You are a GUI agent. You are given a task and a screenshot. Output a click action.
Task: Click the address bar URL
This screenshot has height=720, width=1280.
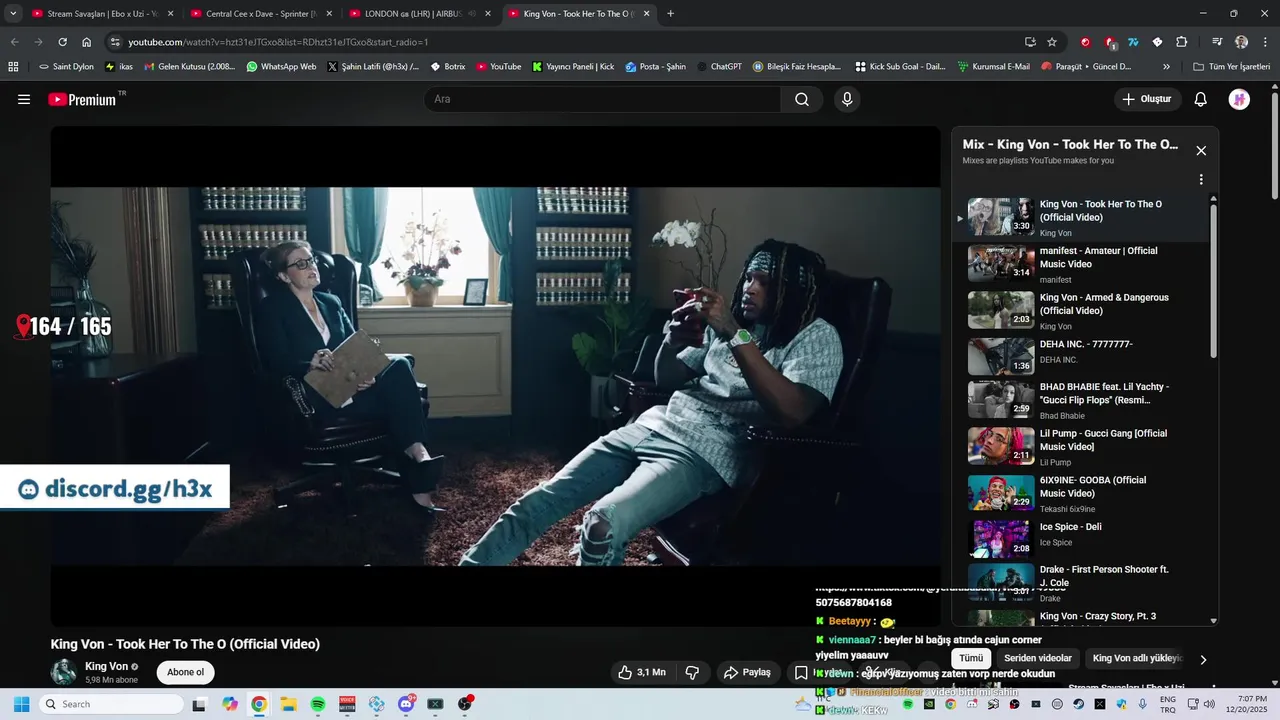278,42
